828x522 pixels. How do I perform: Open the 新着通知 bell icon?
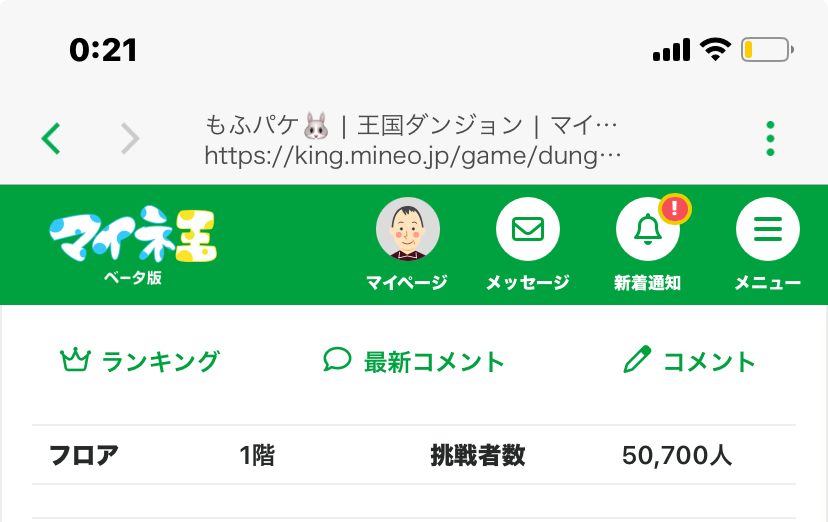click(647, 229)
